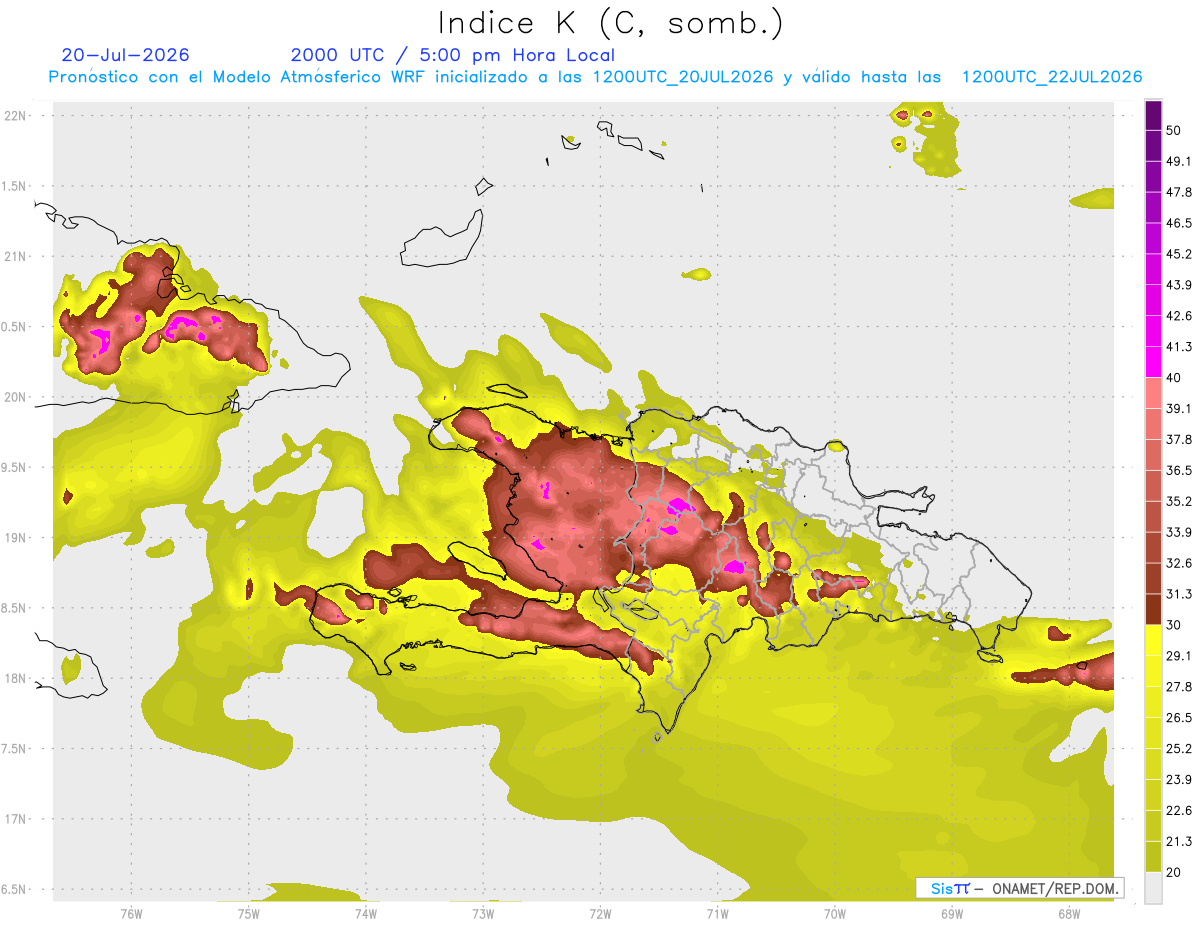Click the colorbar value 50

tap(1175, 130)
